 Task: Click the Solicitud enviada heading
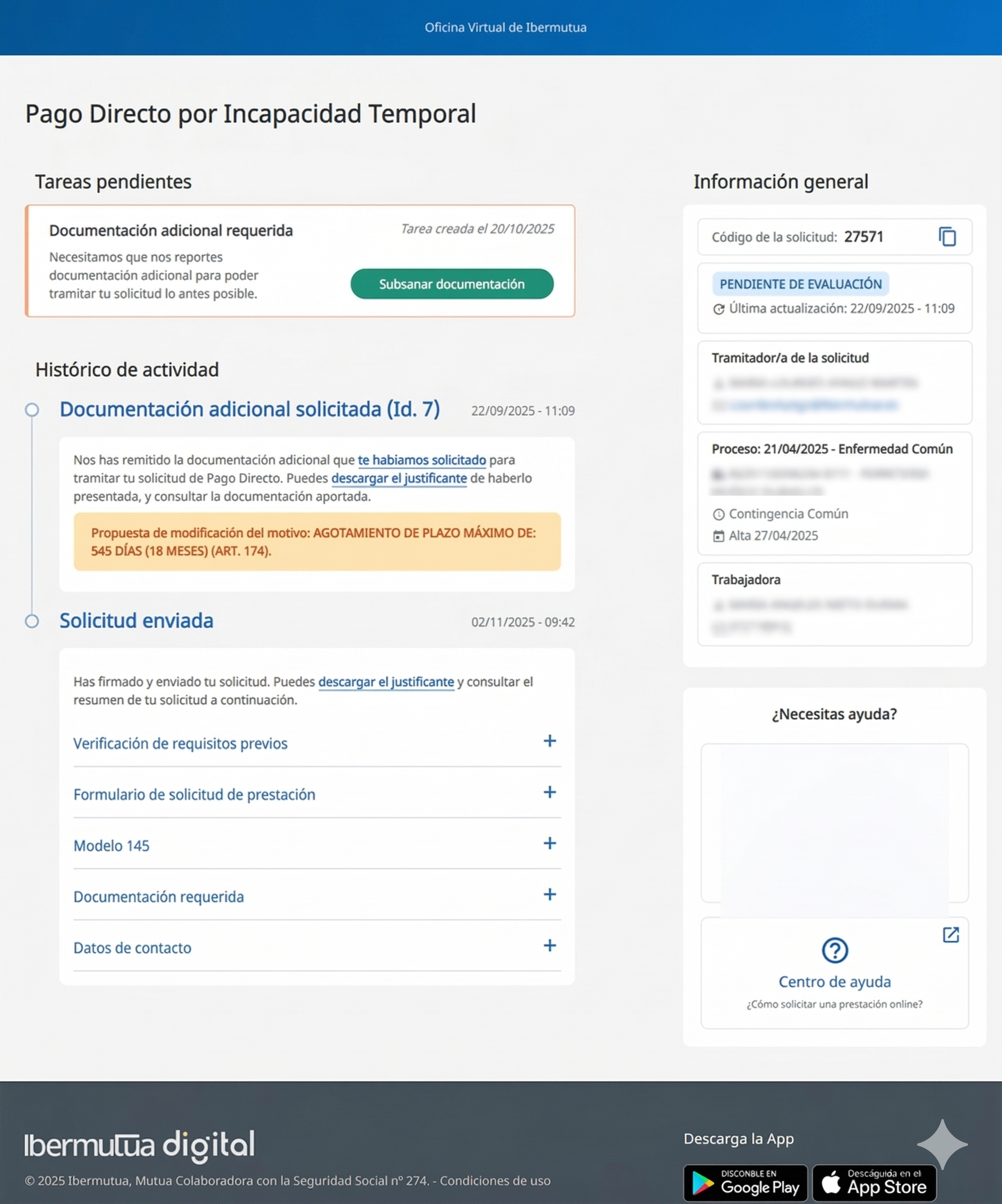[x=136, y=621]
